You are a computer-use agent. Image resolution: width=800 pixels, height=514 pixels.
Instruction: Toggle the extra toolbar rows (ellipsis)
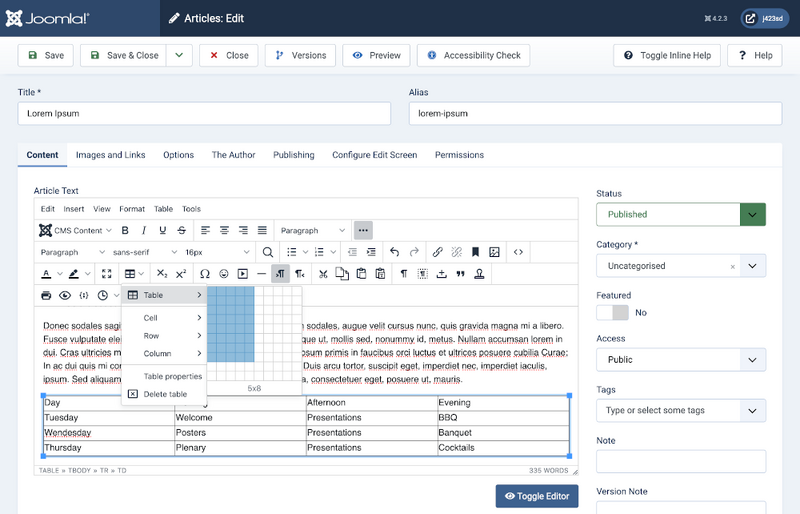coord(363,230)
